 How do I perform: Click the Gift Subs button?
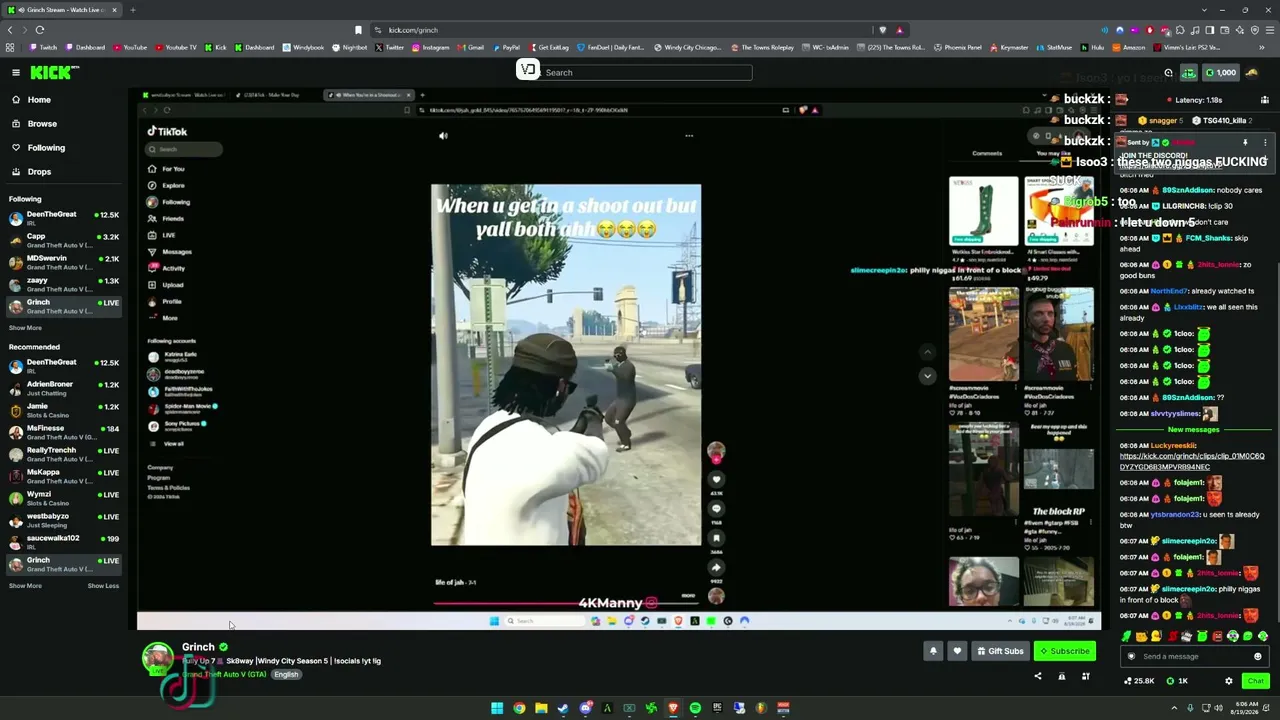coord(1000,651)
